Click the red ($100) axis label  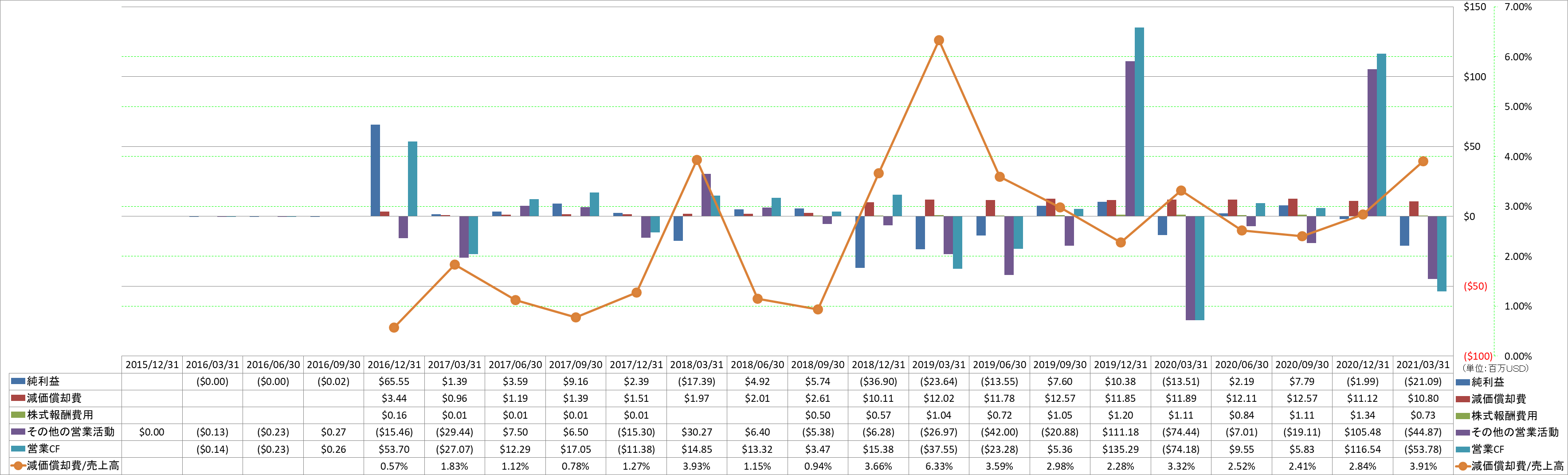point(1478,356)
